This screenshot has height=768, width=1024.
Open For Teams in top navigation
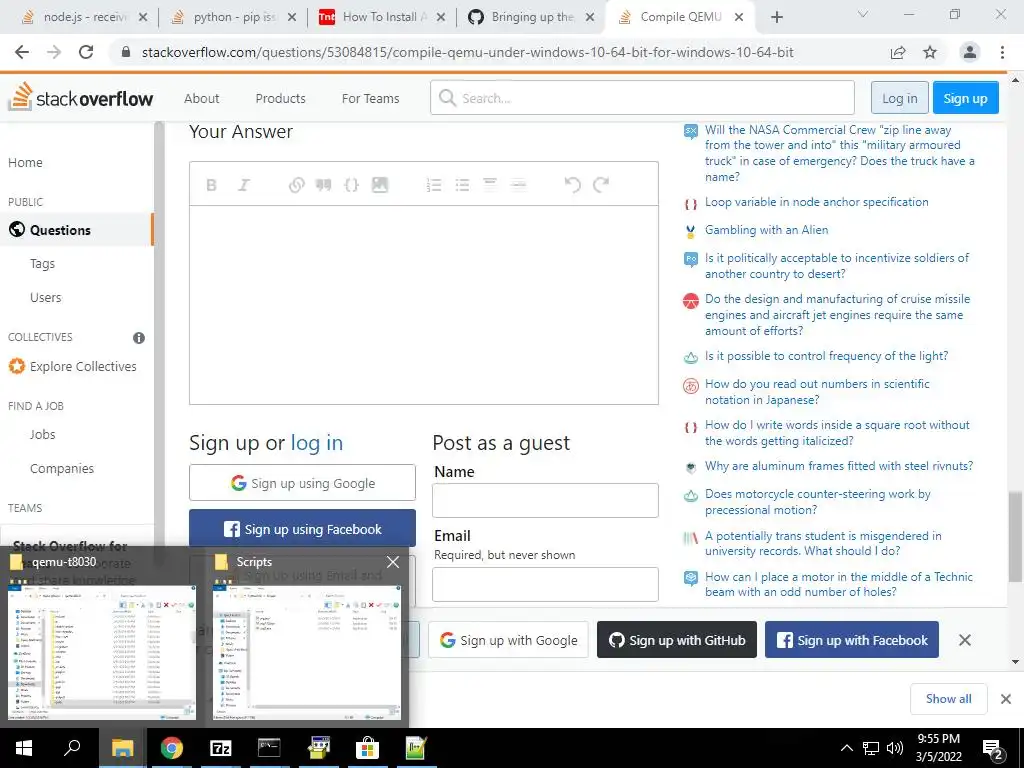370,98
